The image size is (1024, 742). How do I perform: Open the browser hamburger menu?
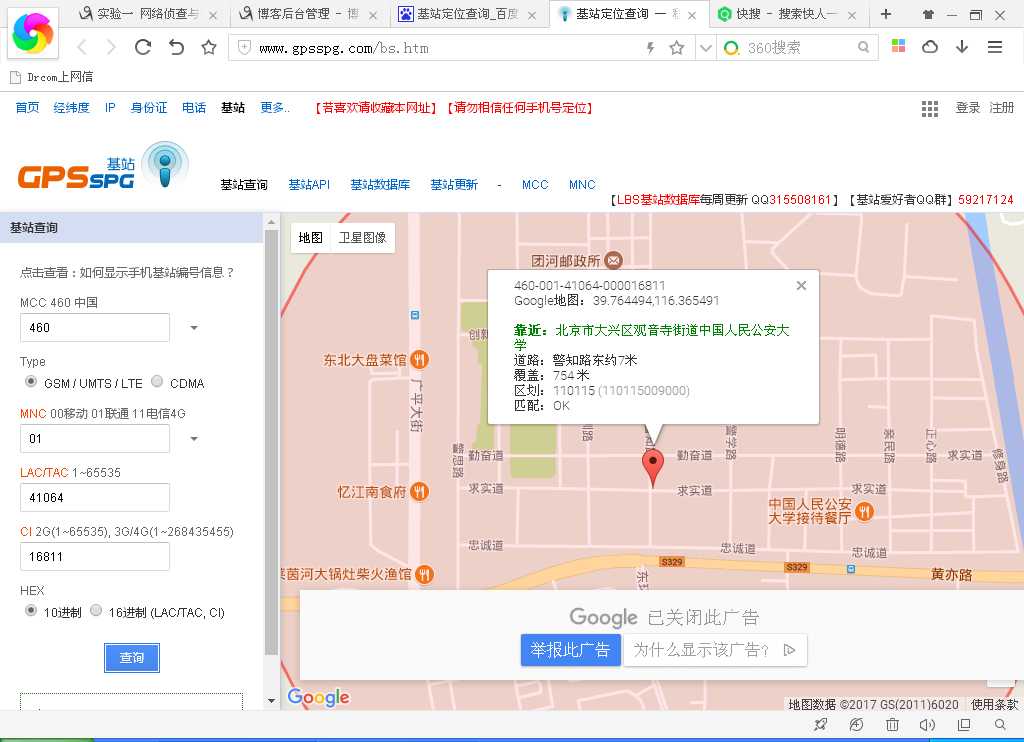(995, 46)
